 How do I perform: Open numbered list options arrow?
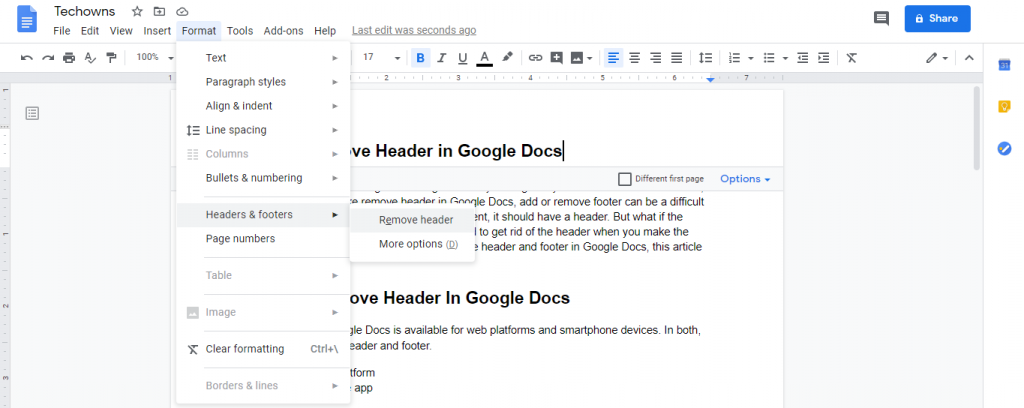tap(751, 58)
